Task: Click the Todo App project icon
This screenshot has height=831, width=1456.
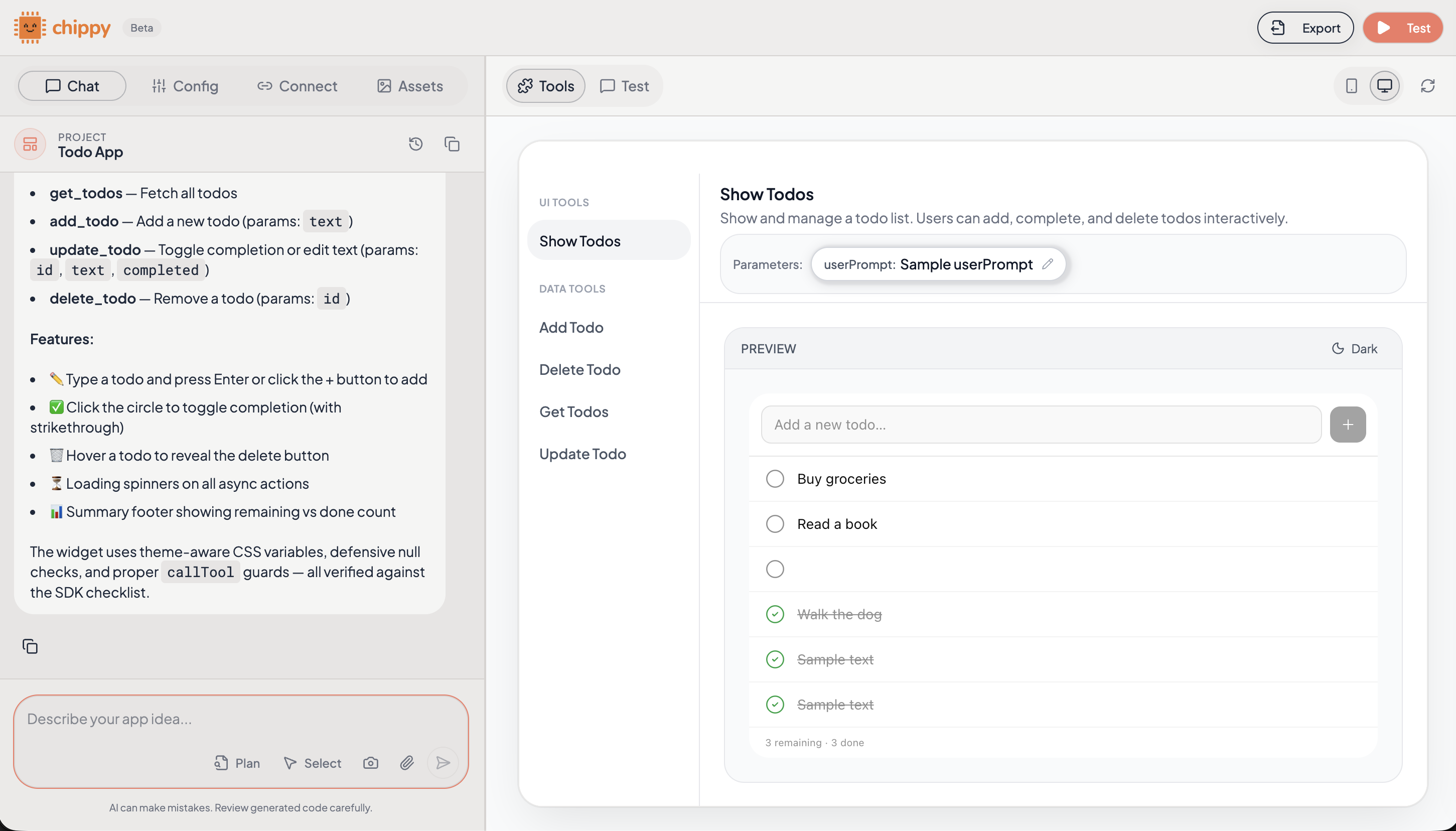Action: 30,144
